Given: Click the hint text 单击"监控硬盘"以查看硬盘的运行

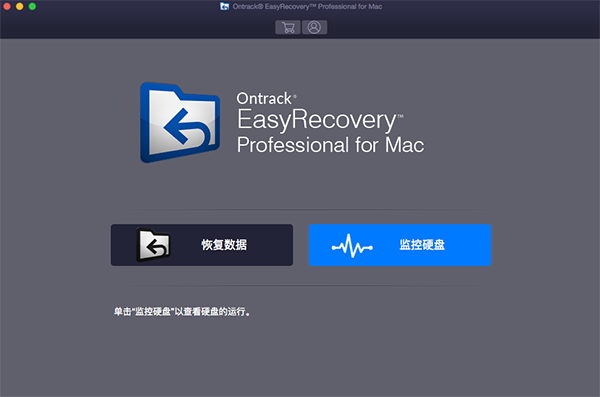Looking at the screenshot, I should pos(182,312).
